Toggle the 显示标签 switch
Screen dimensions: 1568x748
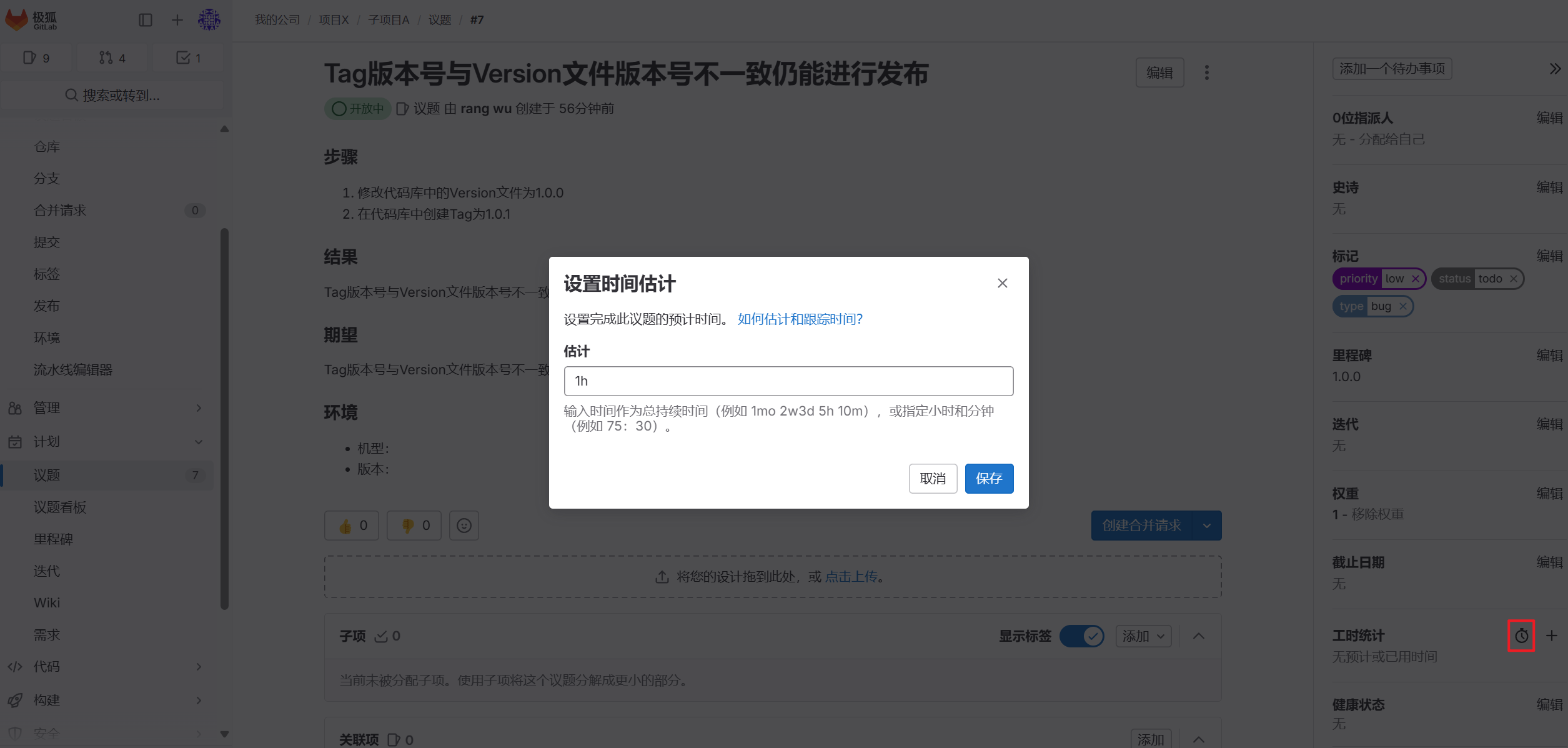[x=1083, y=636]
